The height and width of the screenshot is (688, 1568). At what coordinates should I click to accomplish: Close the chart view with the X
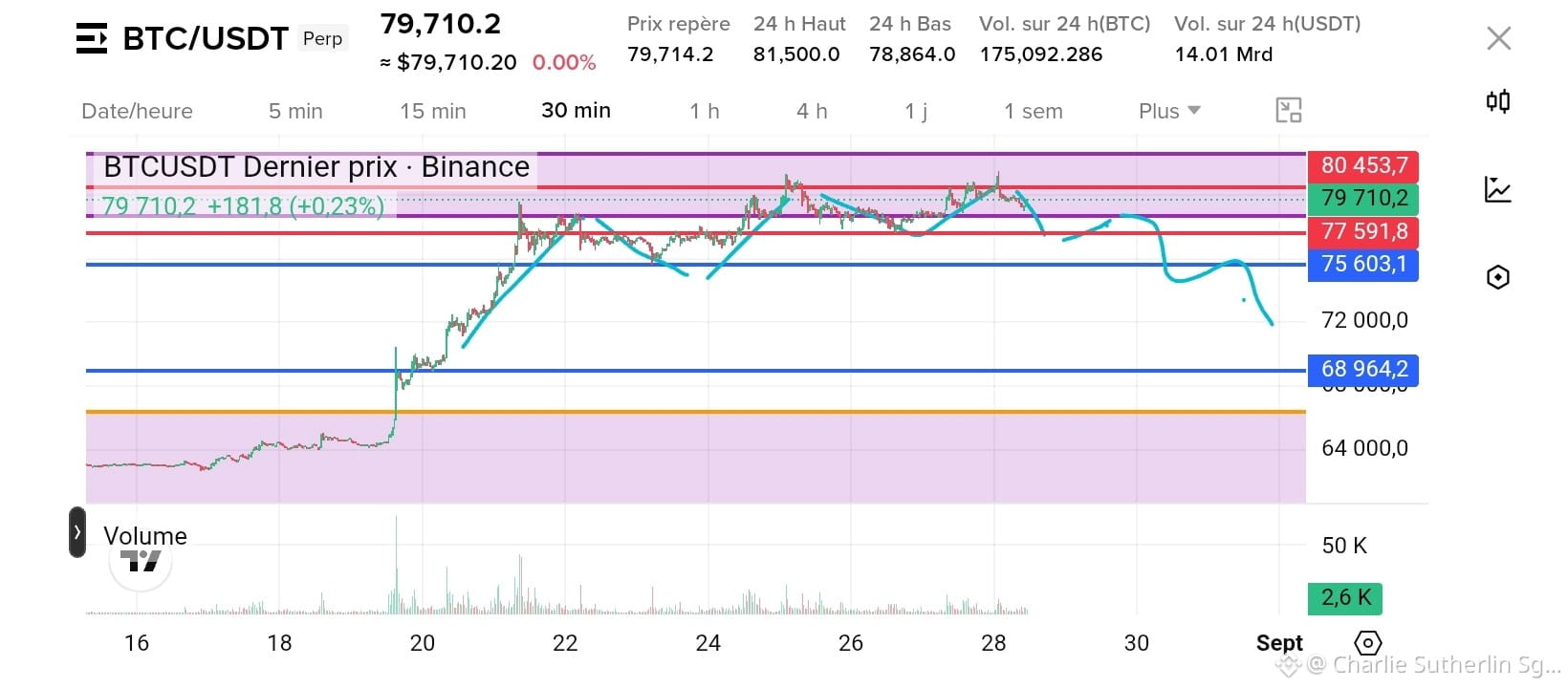point(1499,38)
